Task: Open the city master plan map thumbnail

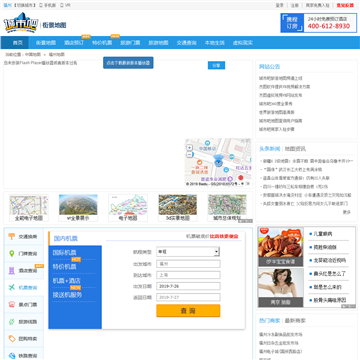Action: pyautogui.click(x=227, y=208)
